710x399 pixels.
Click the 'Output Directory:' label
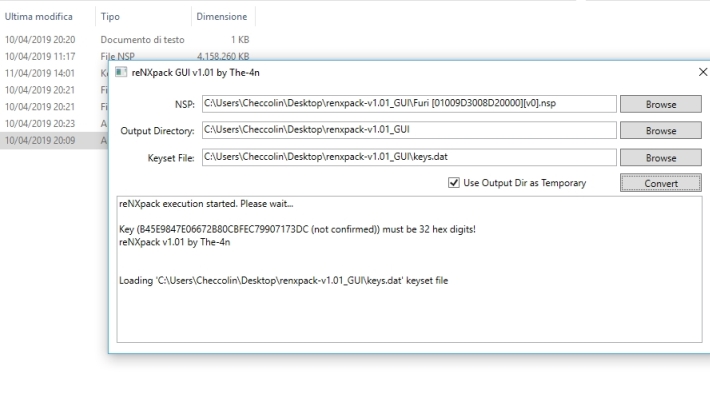(x=157, y=131)
